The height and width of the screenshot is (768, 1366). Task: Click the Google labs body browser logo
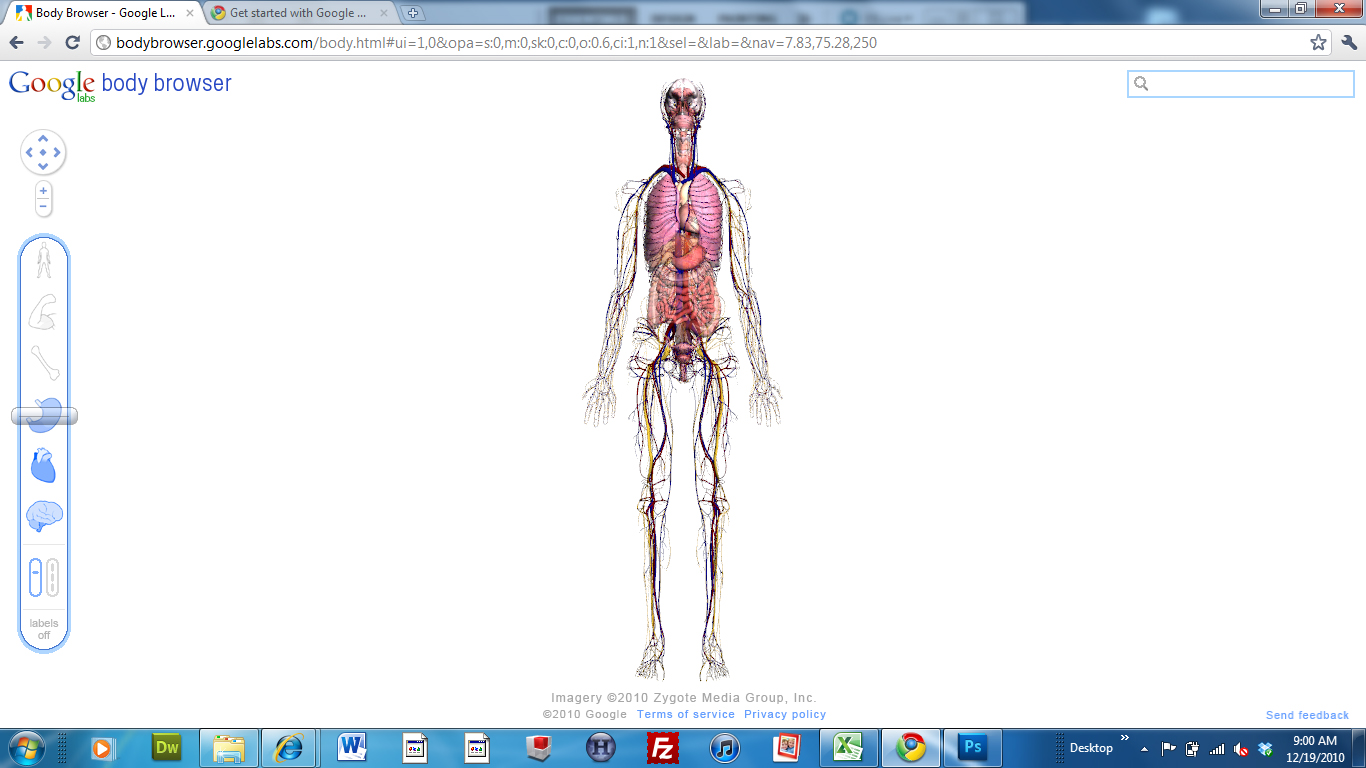[120, 85]
